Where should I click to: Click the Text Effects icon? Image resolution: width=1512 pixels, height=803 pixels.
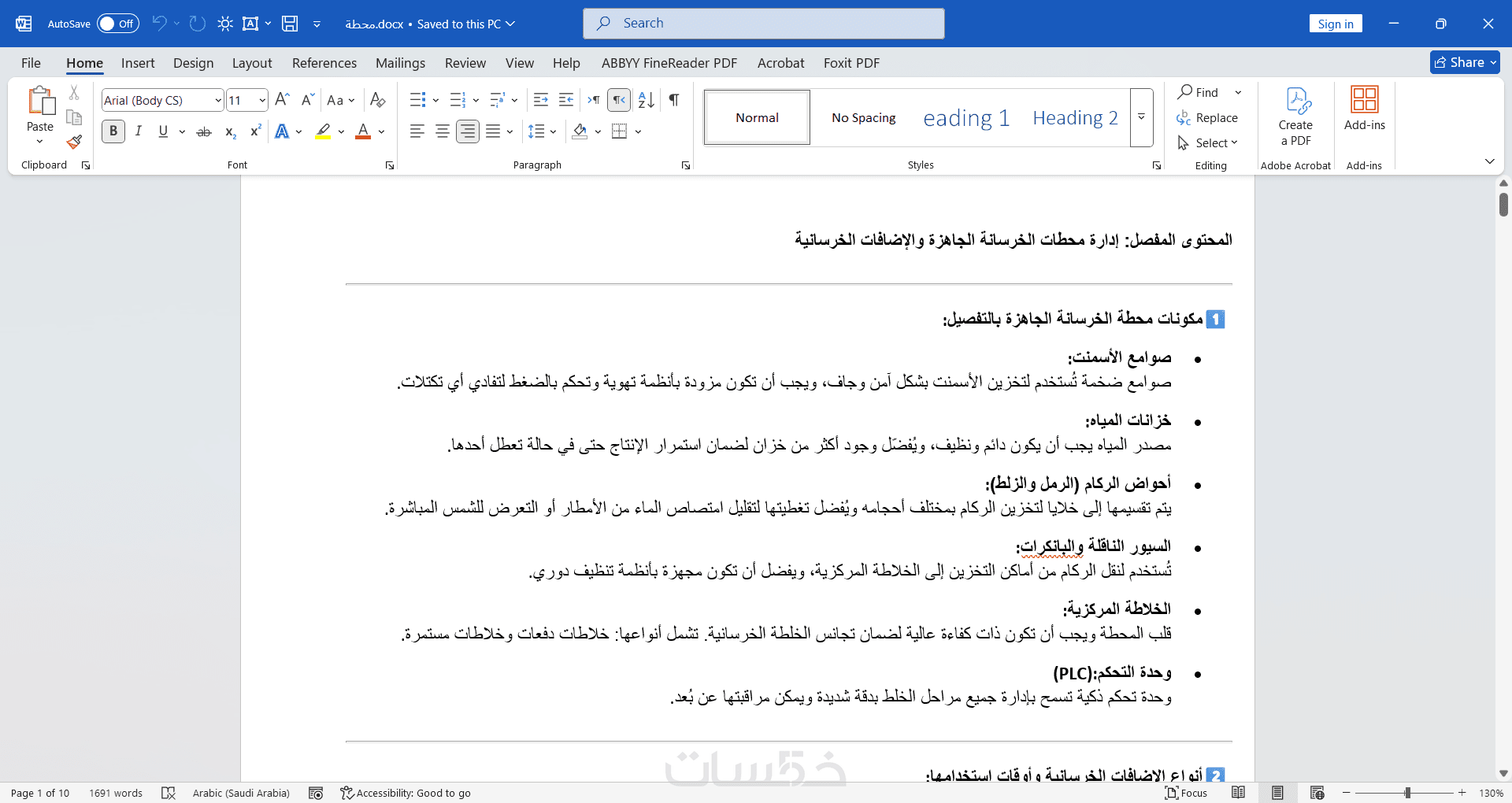[282, 131]
